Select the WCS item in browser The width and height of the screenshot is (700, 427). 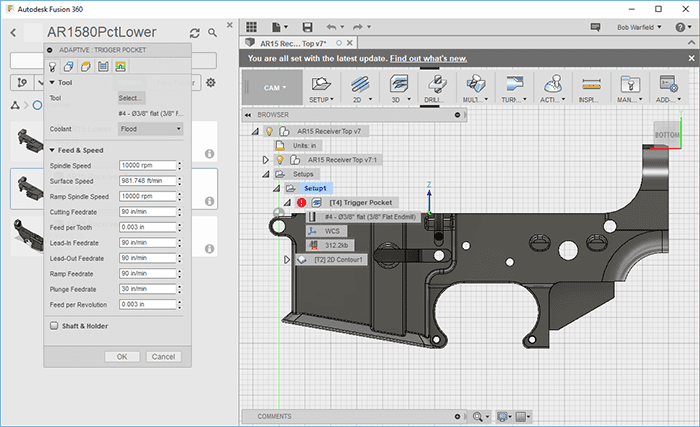(332, 231)
